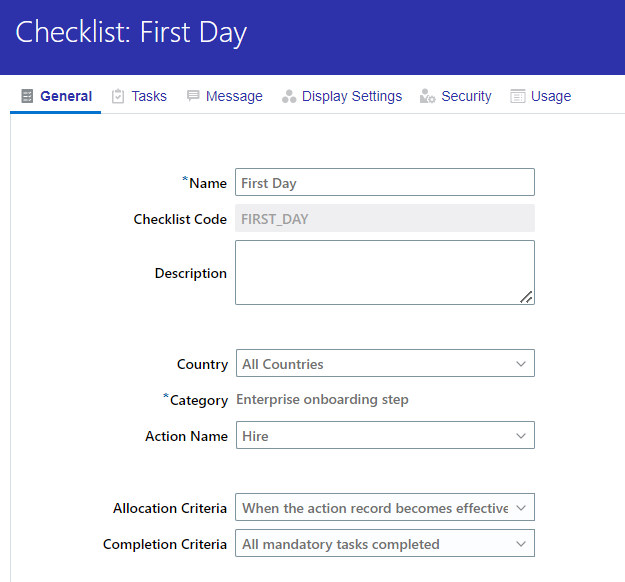The image size is (625, 582).
Task: Click the Enterprise onboarding step category text
Action: pos(322,399)
